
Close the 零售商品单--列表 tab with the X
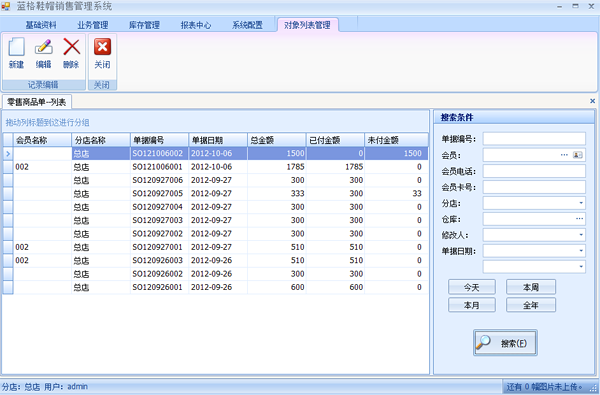[592, 101]
